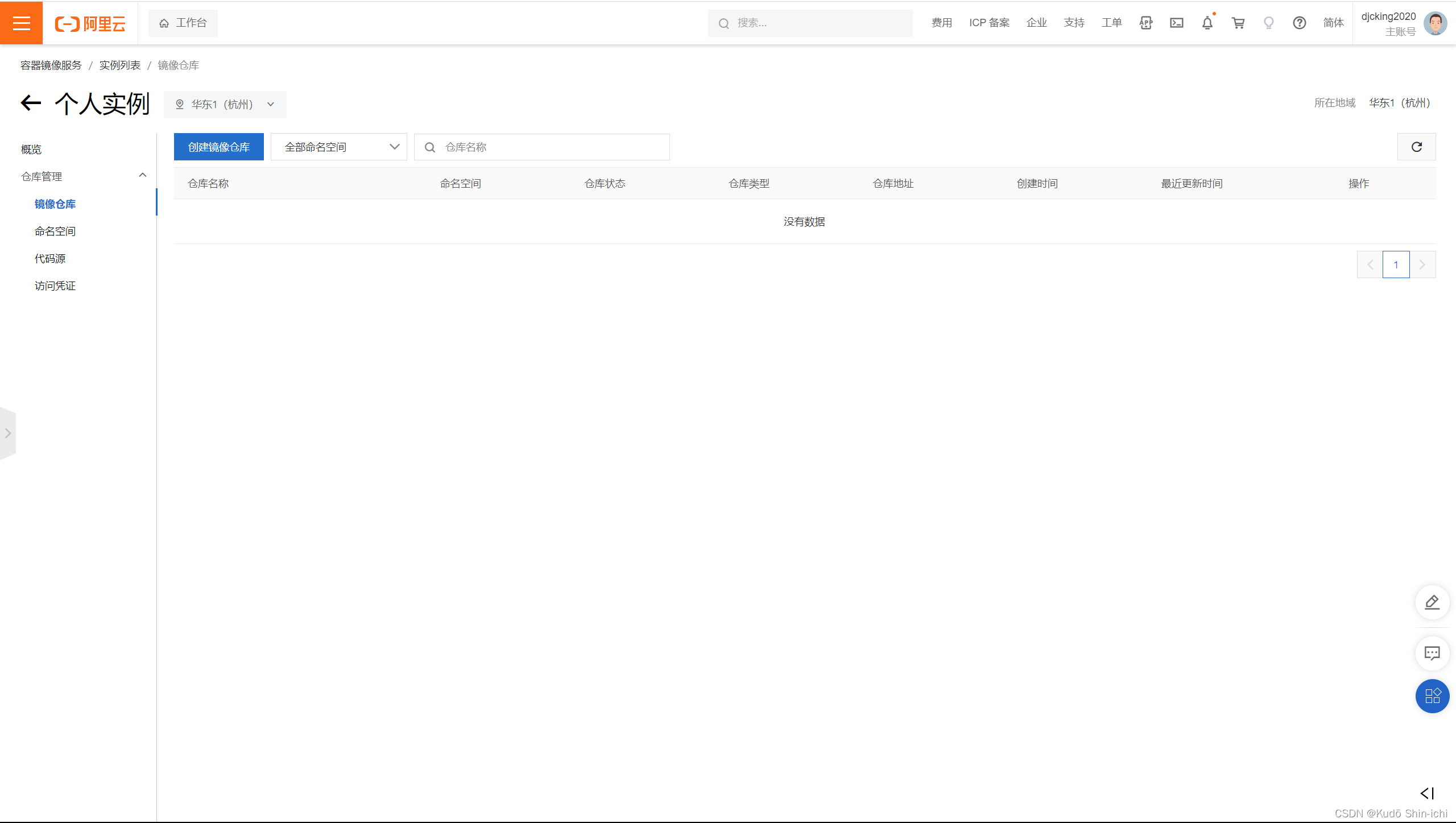
Task: Open 访问凭证 in the sidebar
Action: [55, 286]
